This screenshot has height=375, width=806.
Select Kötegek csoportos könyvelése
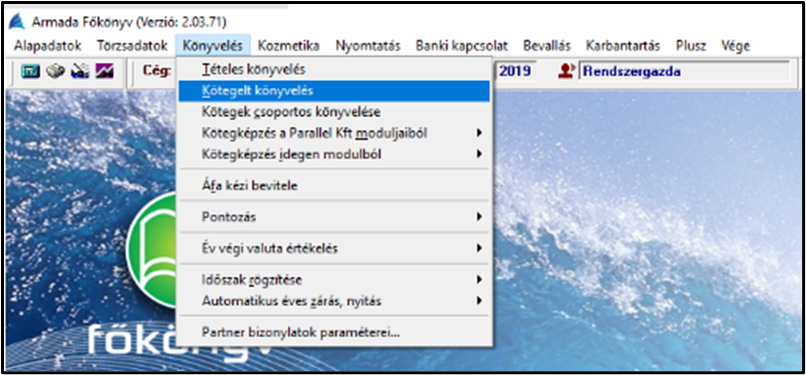[x=334, y=111]
